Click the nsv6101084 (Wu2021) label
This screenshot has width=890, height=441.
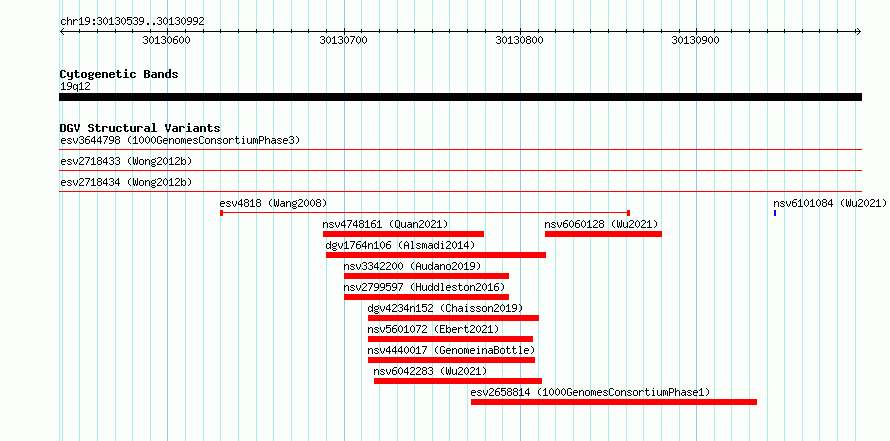[x=830, y=203]
